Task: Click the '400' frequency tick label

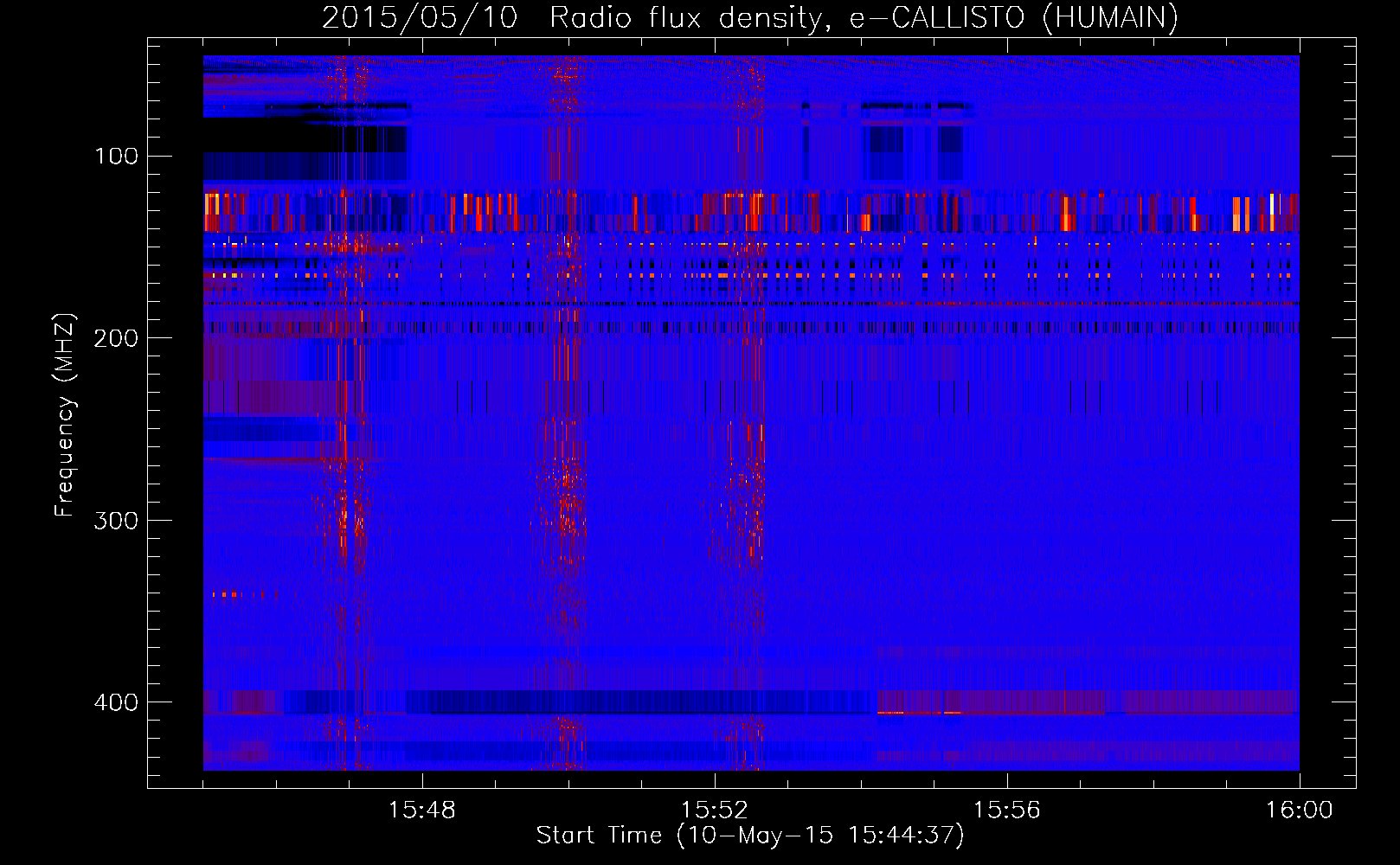Action: pyautogui.click(x=116, y=702)
